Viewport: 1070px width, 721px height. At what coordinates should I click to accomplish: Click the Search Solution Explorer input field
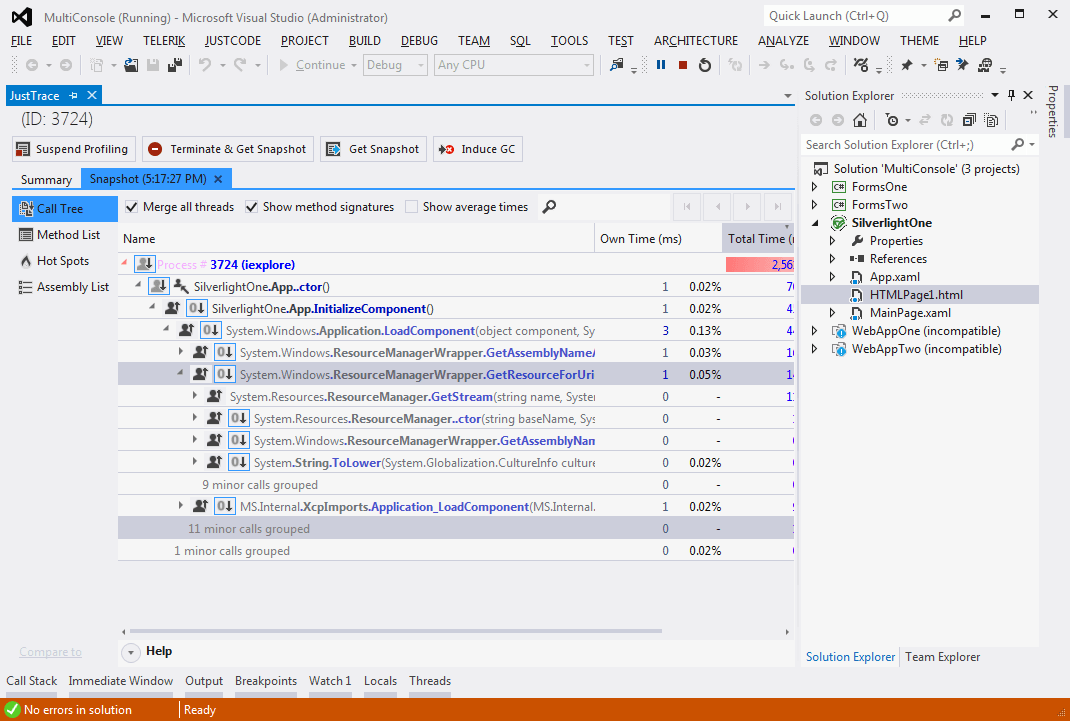904,145
